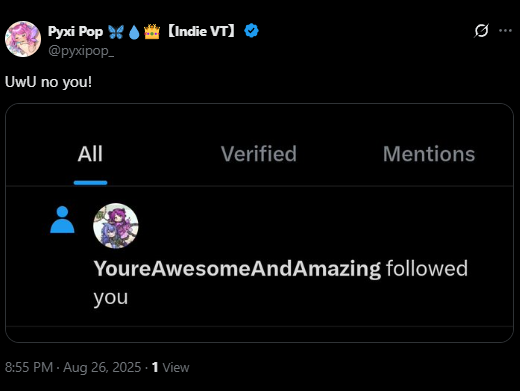Switch to the Mentions tab
This screenshot has width=520, height=391.
click(429, 154)
